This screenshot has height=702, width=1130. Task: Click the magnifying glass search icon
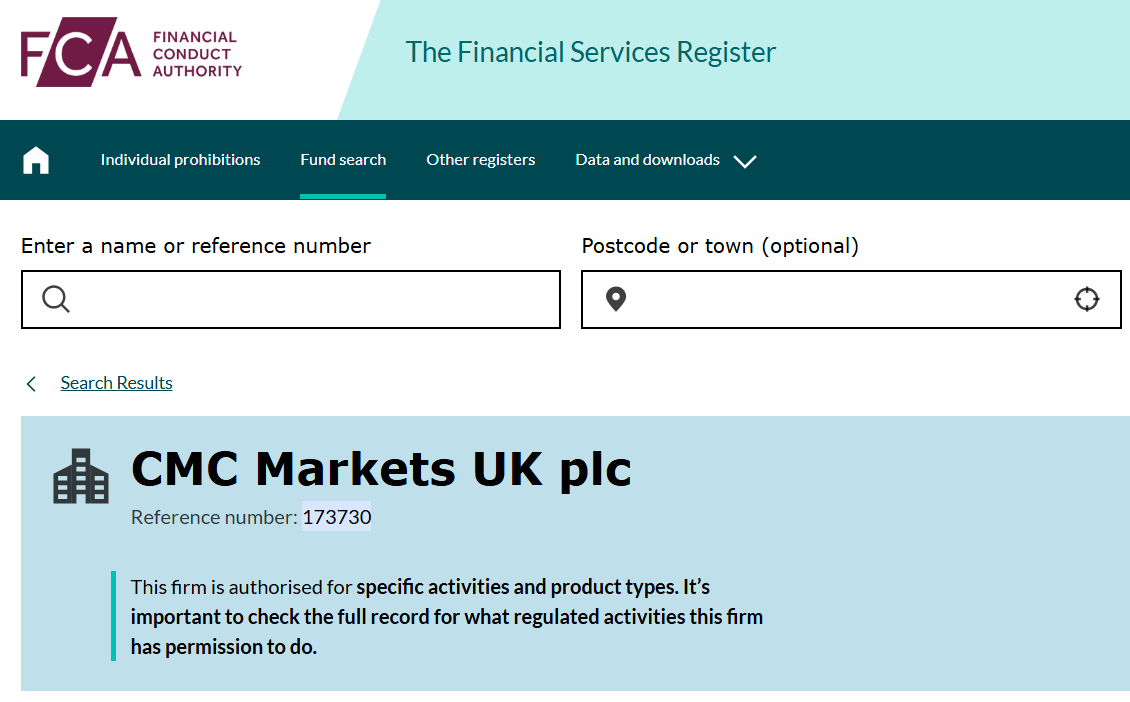[x=56, y=299]
